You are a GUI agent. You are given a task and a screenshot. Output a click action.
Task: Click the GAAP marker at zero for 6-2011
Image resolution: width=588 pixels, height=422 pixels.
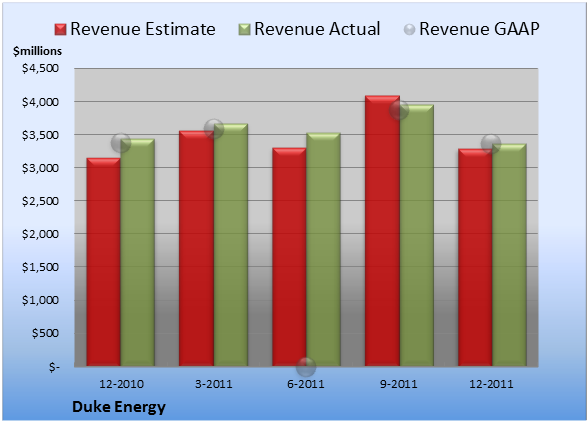(x=306, y=366)
